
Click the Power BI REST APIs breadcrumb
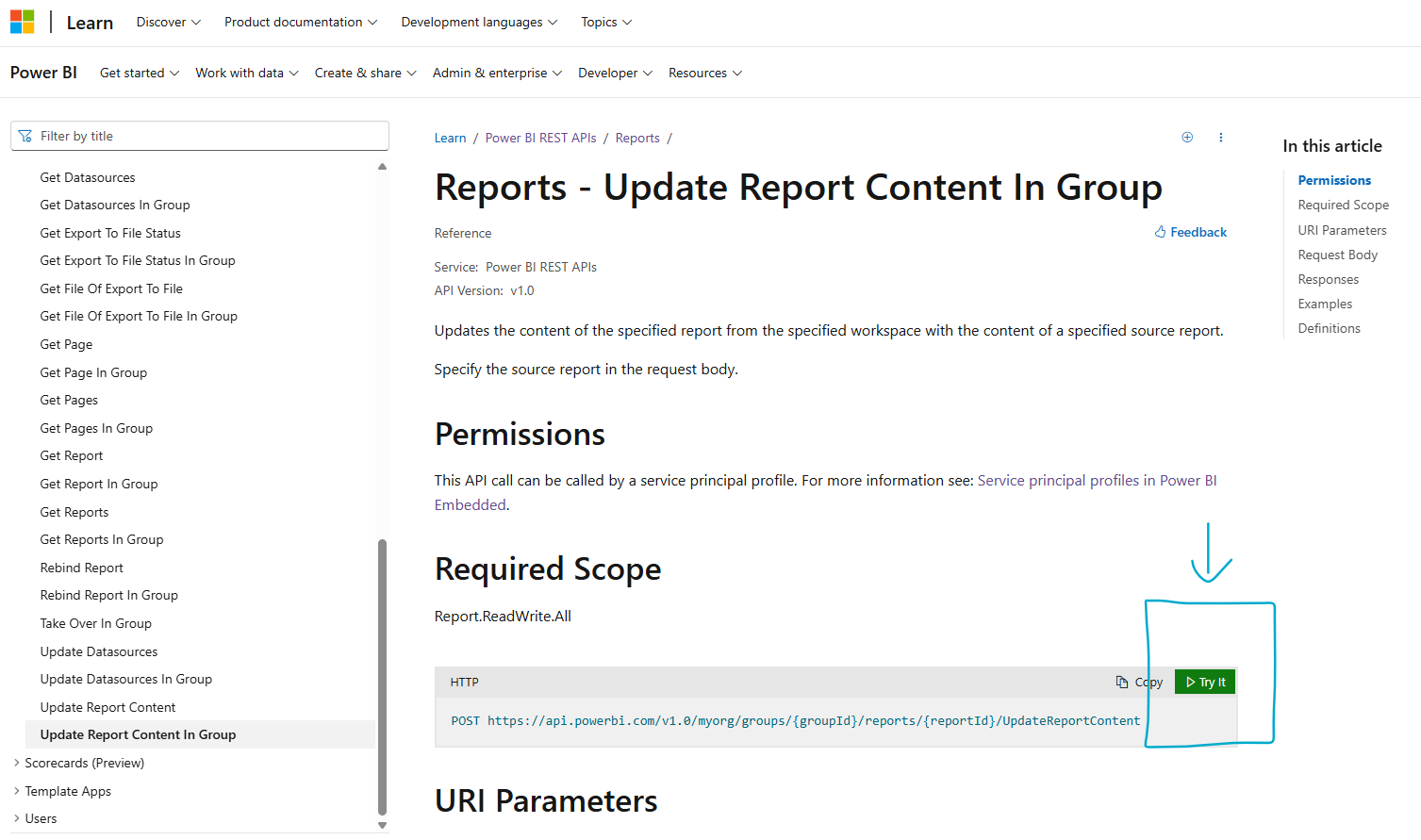[x=540, y=138]
